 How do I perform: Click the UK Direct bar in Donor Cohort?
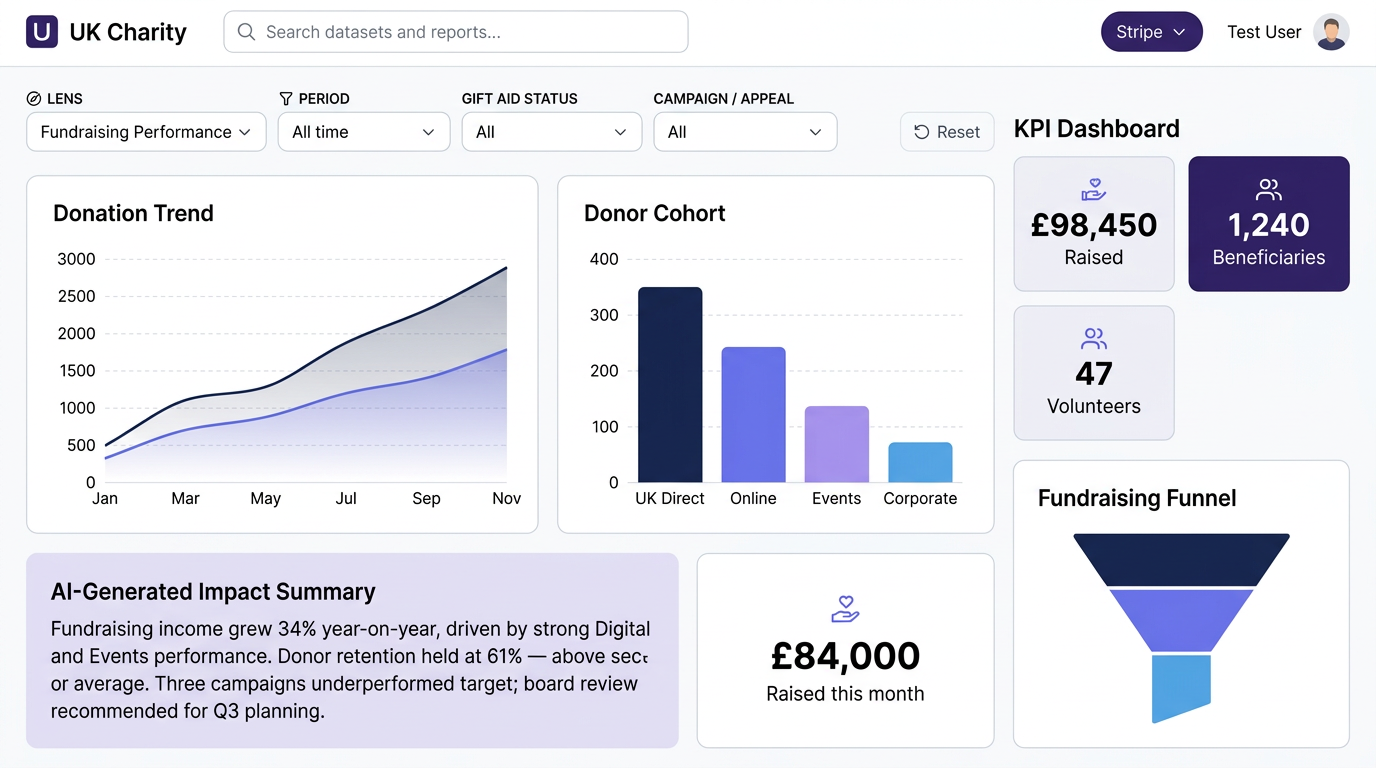pyautogui.click(x=670, y=385)
